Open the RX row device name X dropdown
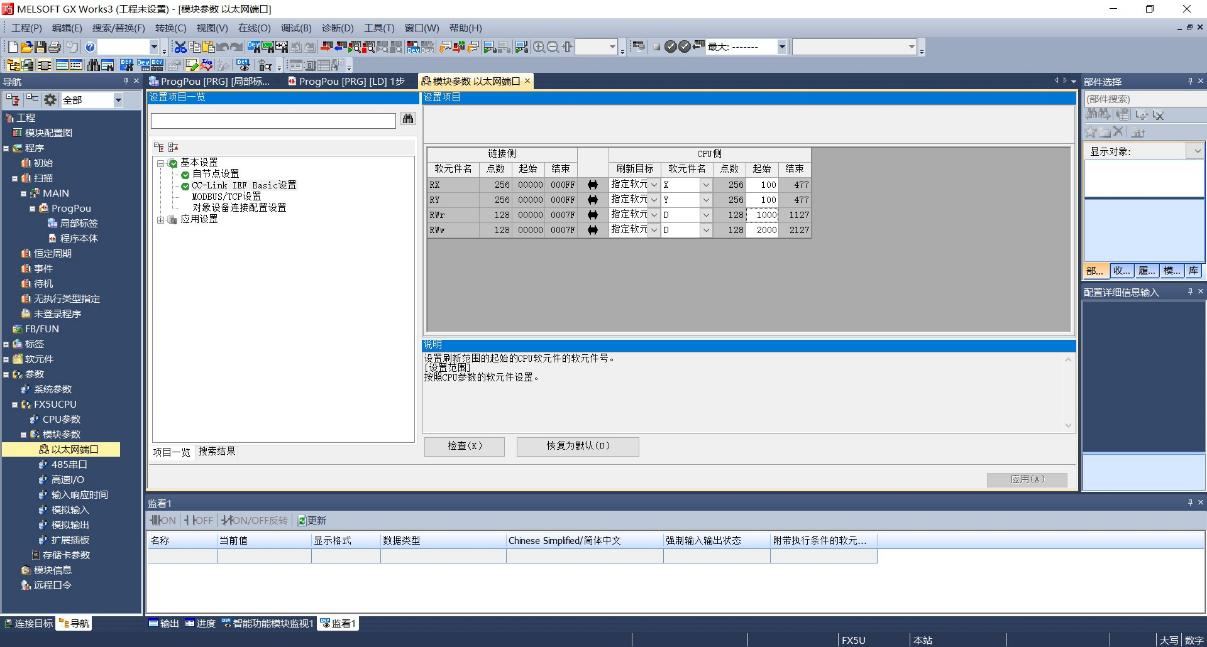The width and height of the screenshot is (1207, 647). pos(705,185)
